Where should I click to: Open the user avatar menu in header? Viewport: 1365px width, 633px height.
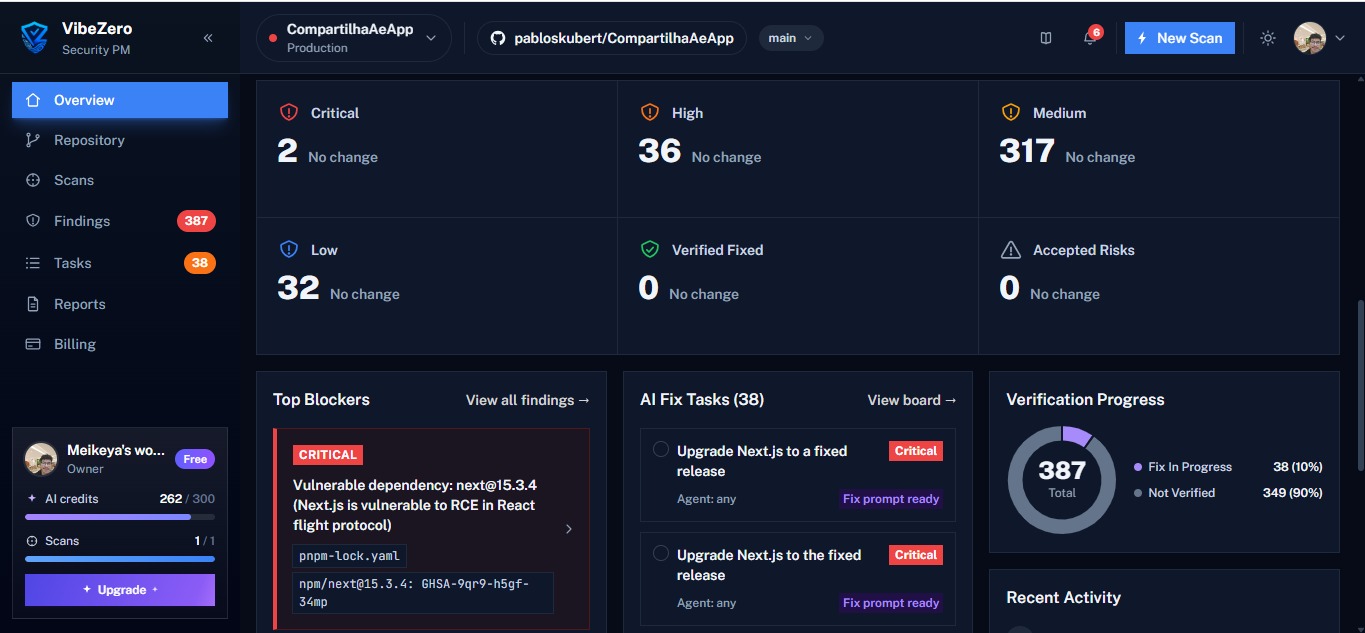click(x=1310, y=38)
